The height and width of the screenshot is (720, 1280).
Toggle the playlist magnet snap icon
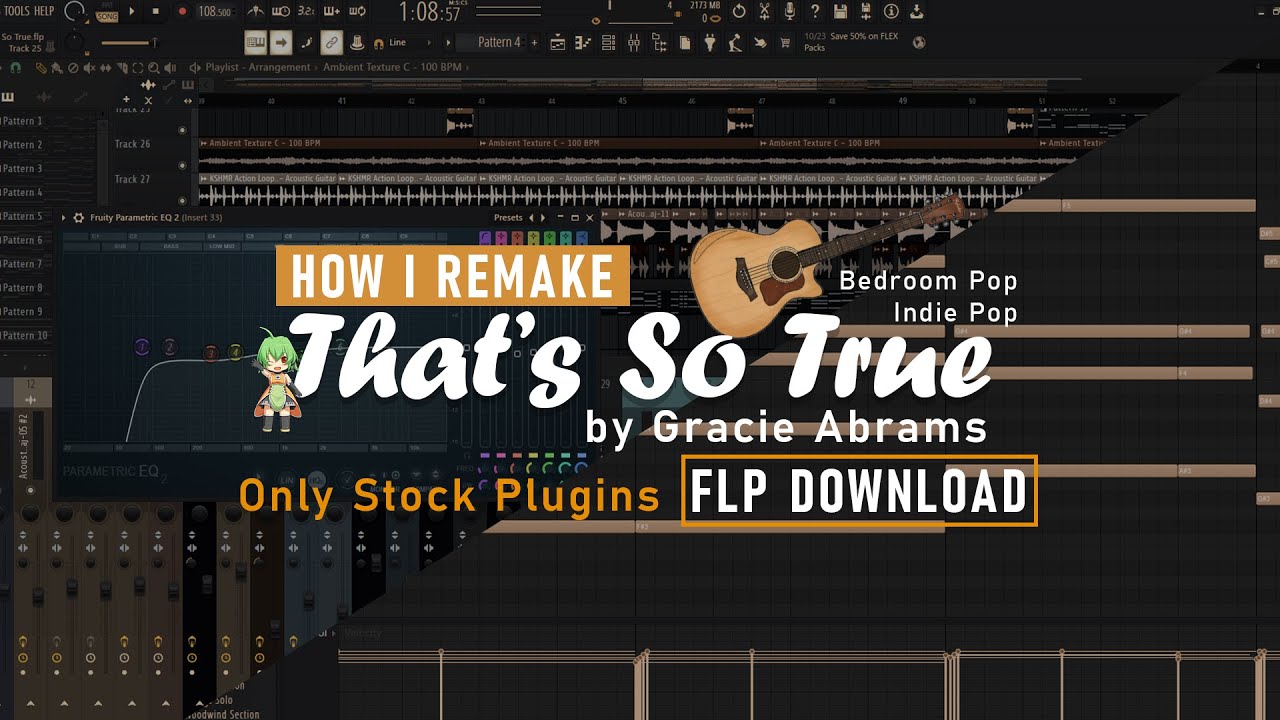14,68
